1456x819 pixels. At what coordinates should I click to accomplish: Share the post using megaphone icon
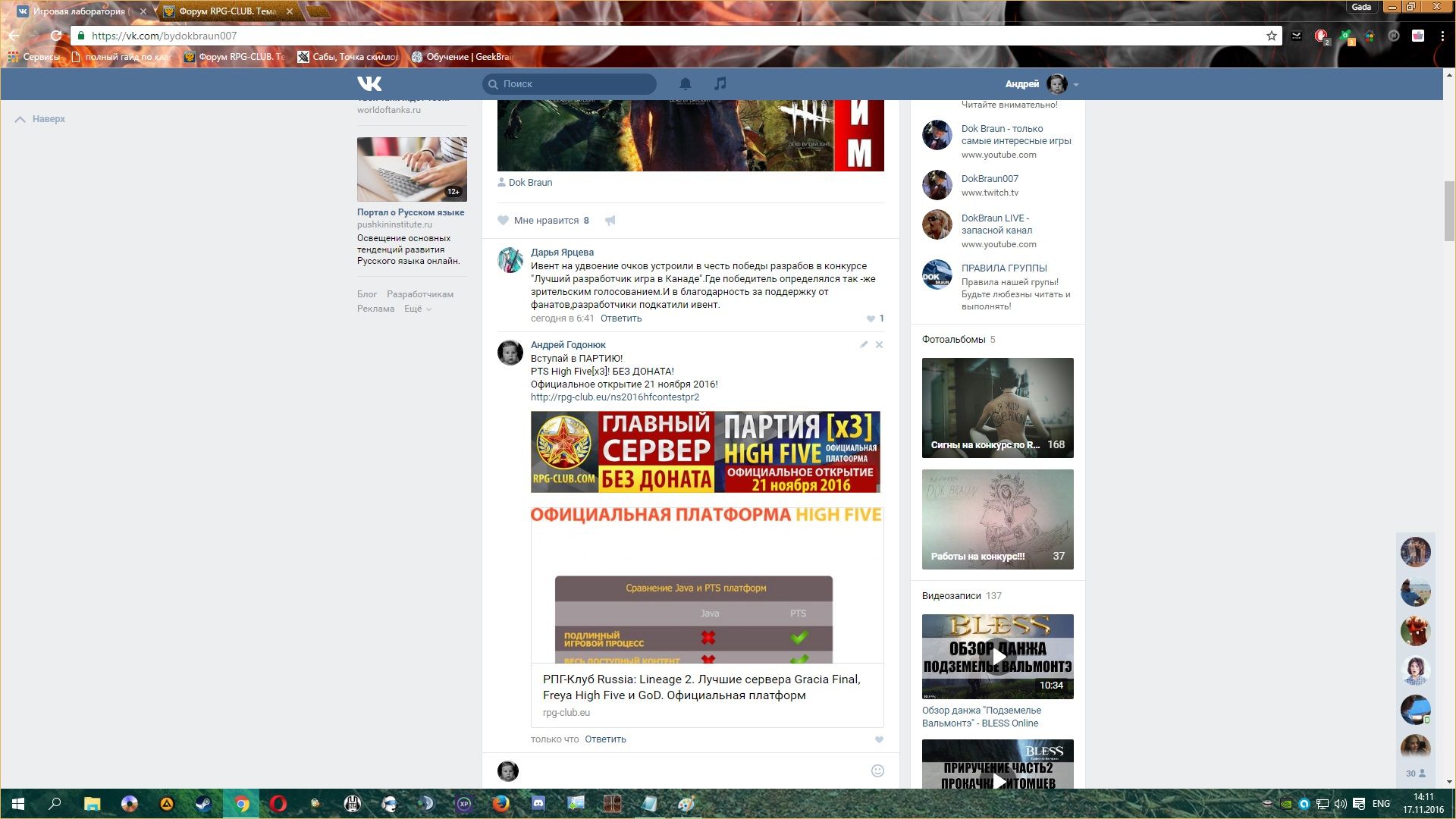pos(610,221)
